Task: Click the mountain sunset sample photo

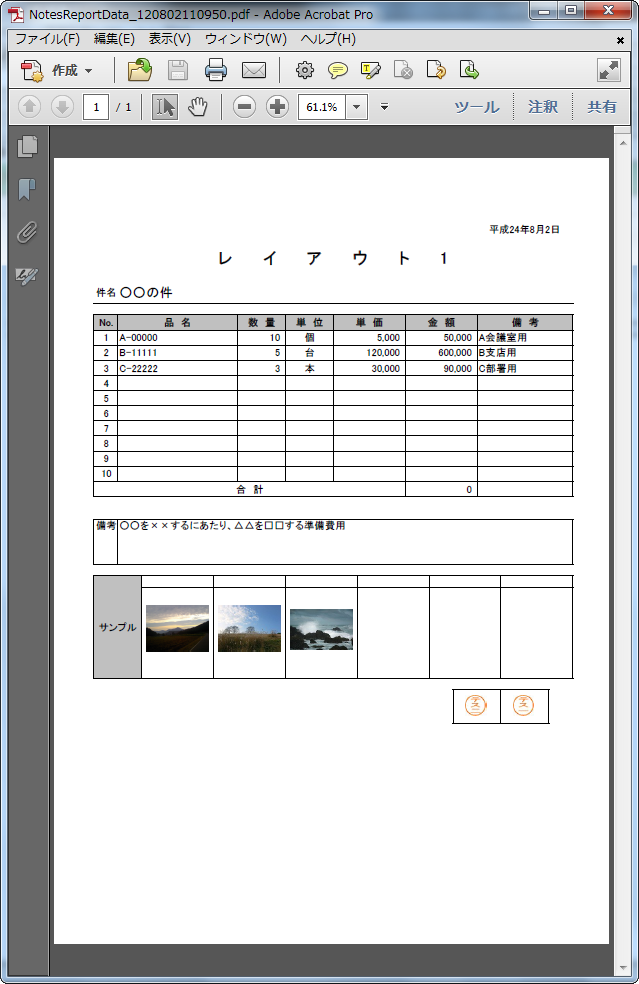Action: coord(178,628)
